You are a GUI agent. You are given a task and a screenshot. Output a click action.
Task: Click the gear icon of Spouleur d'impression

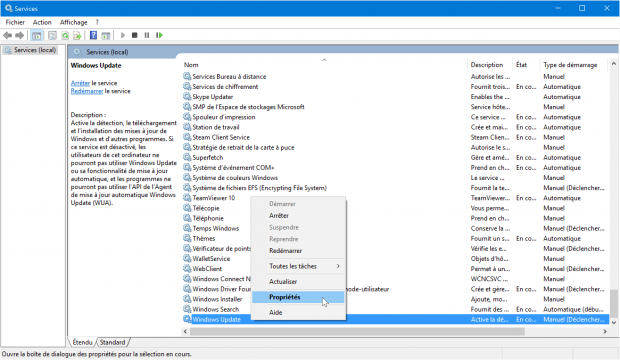point(187,116)
